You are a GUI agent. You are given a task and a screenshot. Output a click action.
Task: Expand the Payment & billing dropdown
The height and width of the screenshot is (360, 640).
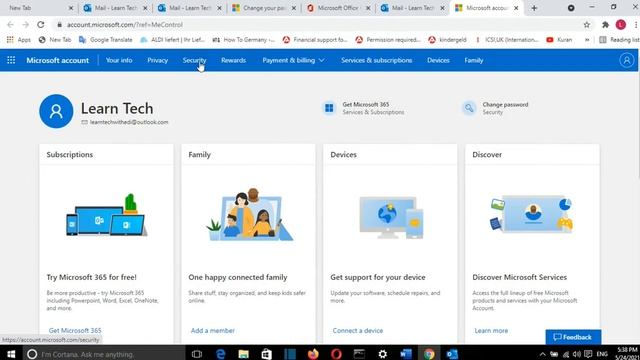click(x=293, y=60)
